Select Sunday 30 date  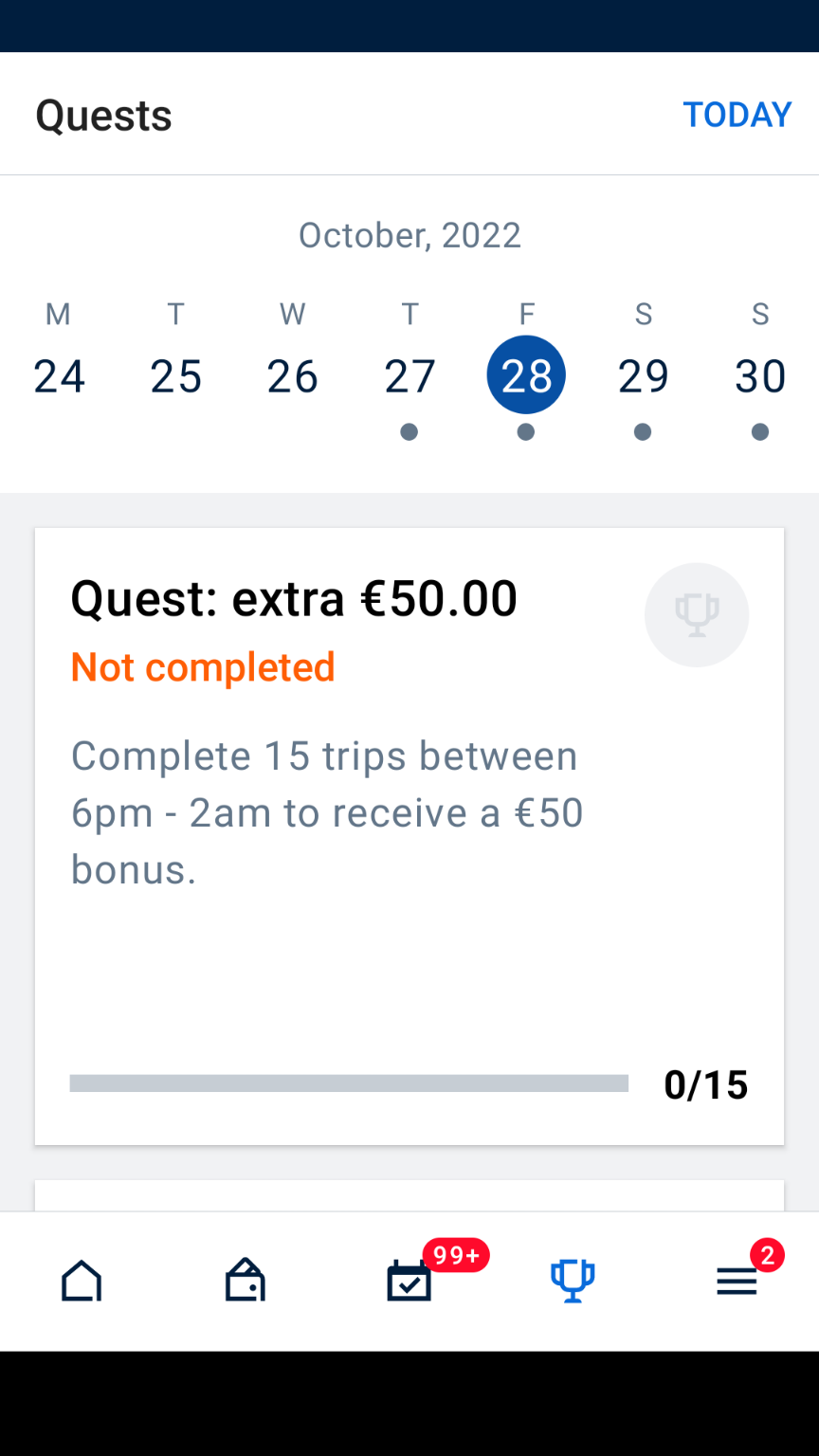pos(760,376)
